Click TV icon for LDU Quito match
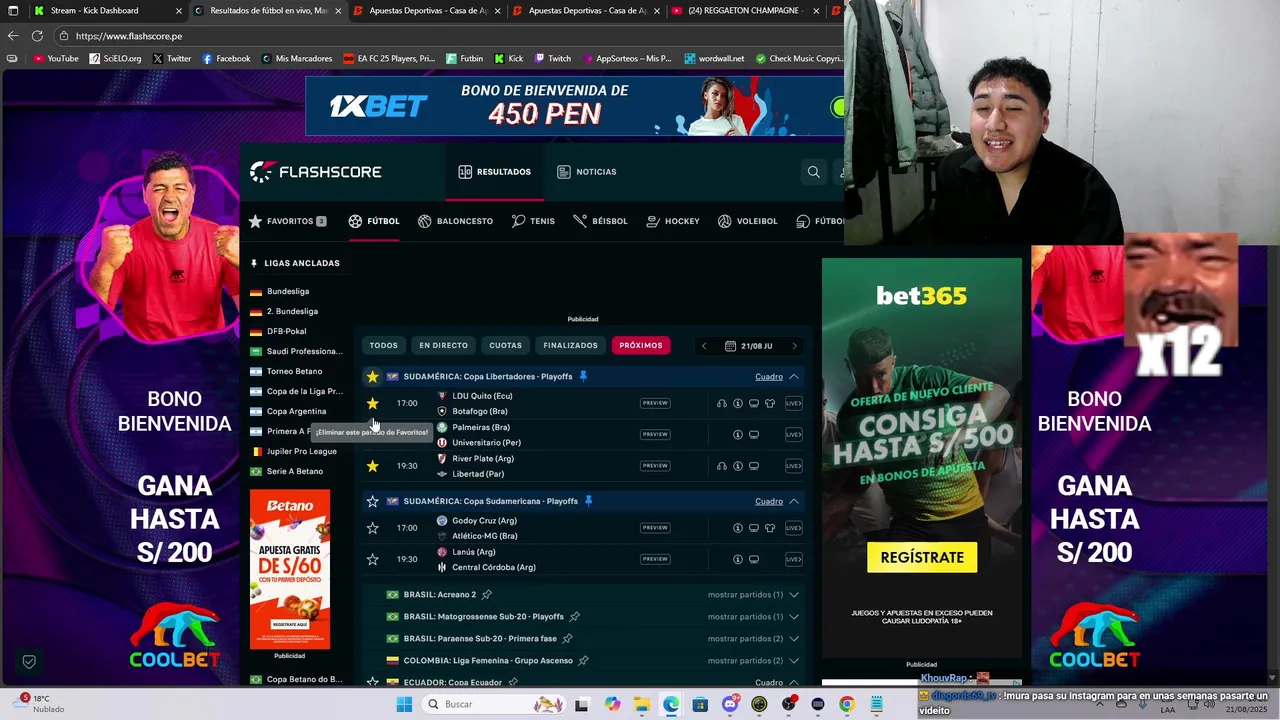This screenshot has height=720, width=1280. click(x=754, y=403)
